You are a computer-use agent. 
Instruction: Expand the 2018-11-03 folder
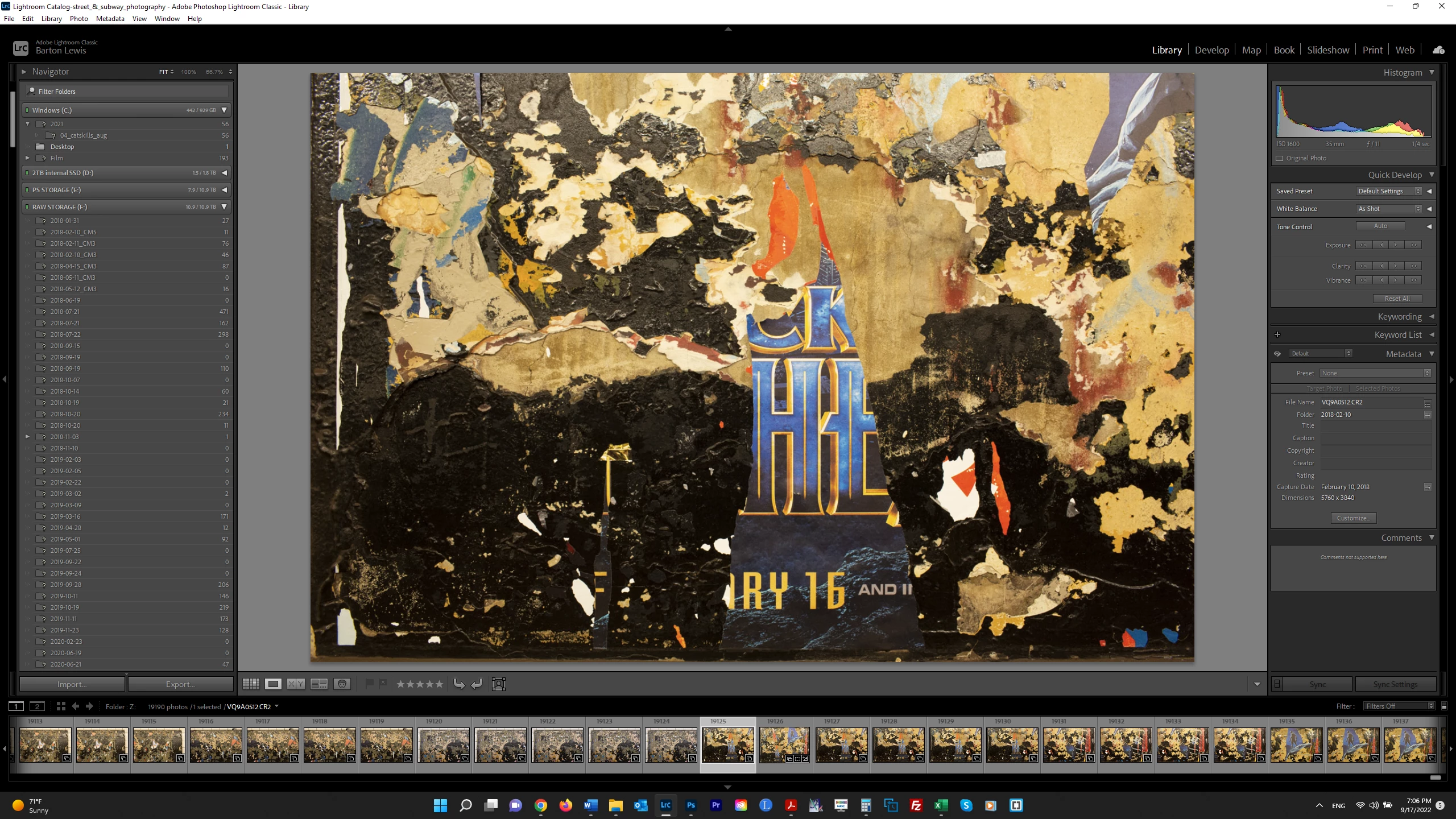point(27,437)
